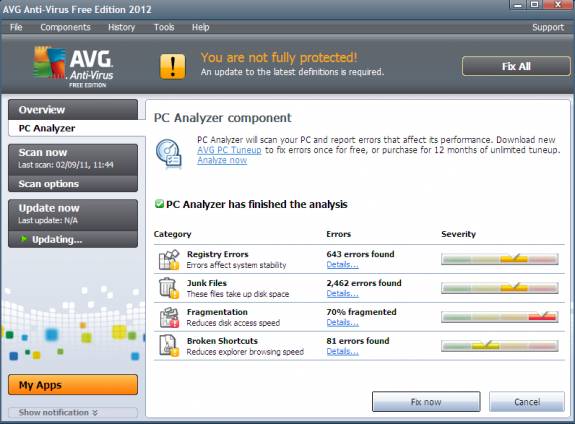
Task: Click the "Broken Shortcuts" category title
Action: click(222, 341)
